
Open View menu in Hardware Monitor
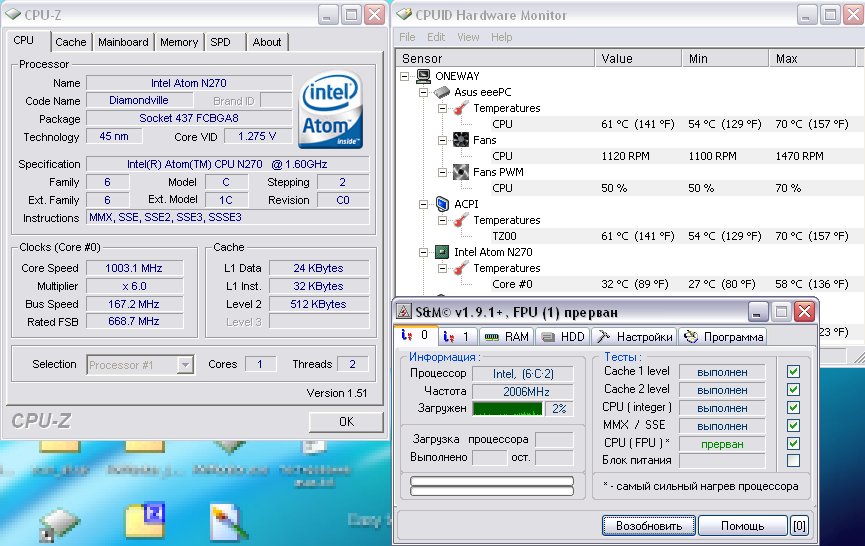click(x=468, y=37)
